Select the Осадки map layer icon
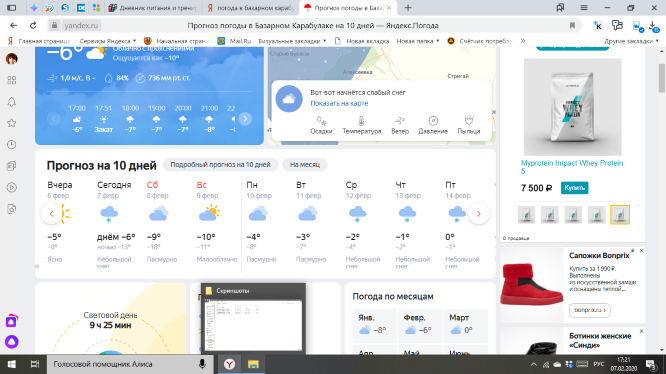This screenshot has height=374, width=666. [321, 121]
